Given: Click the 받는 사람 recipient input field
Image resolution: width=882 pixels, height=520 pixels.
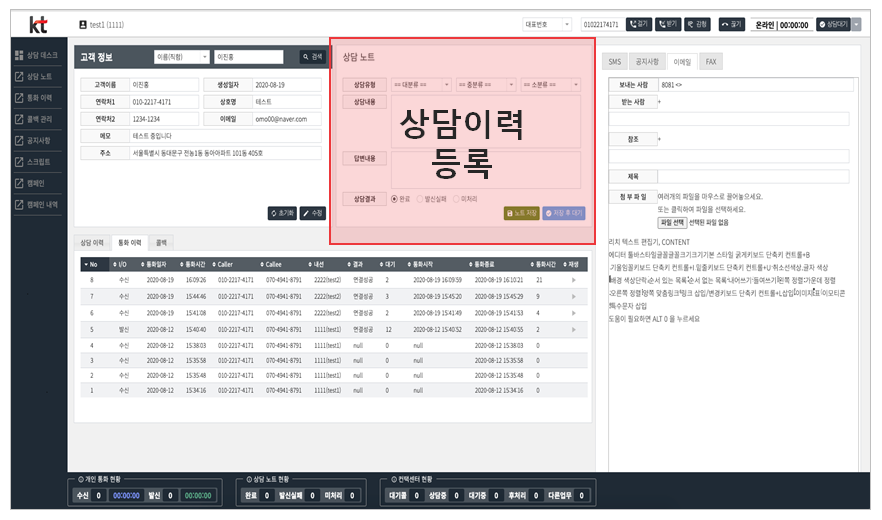Looking at the screenshot, I should pos(729,119).
